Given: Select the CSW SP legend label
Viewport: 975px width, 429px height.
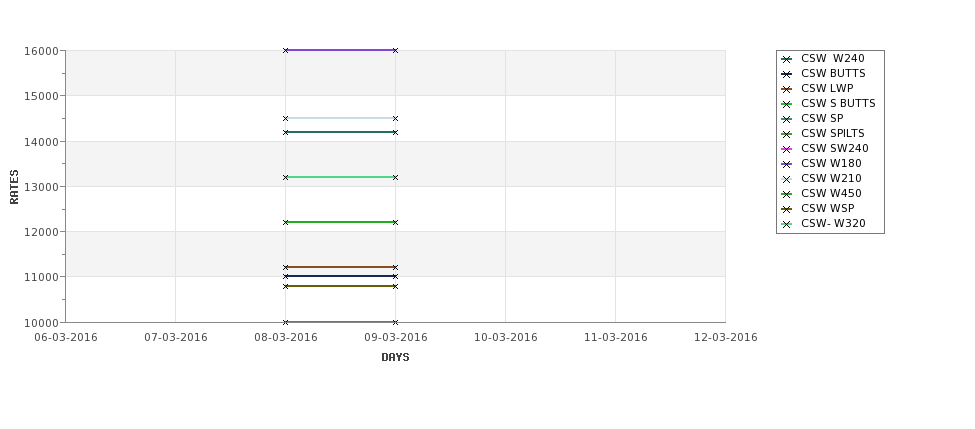Looking at the screenshot, I should (x=822, y=118).
